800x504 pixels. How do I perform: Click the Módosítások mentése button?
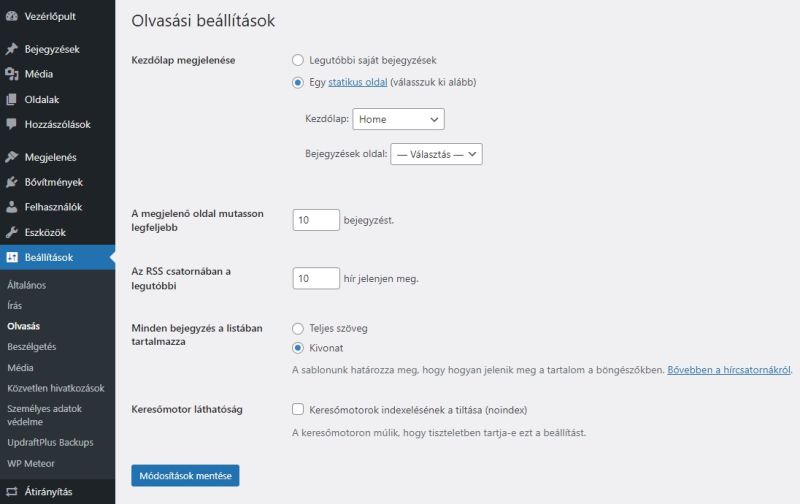click(185, 476)
